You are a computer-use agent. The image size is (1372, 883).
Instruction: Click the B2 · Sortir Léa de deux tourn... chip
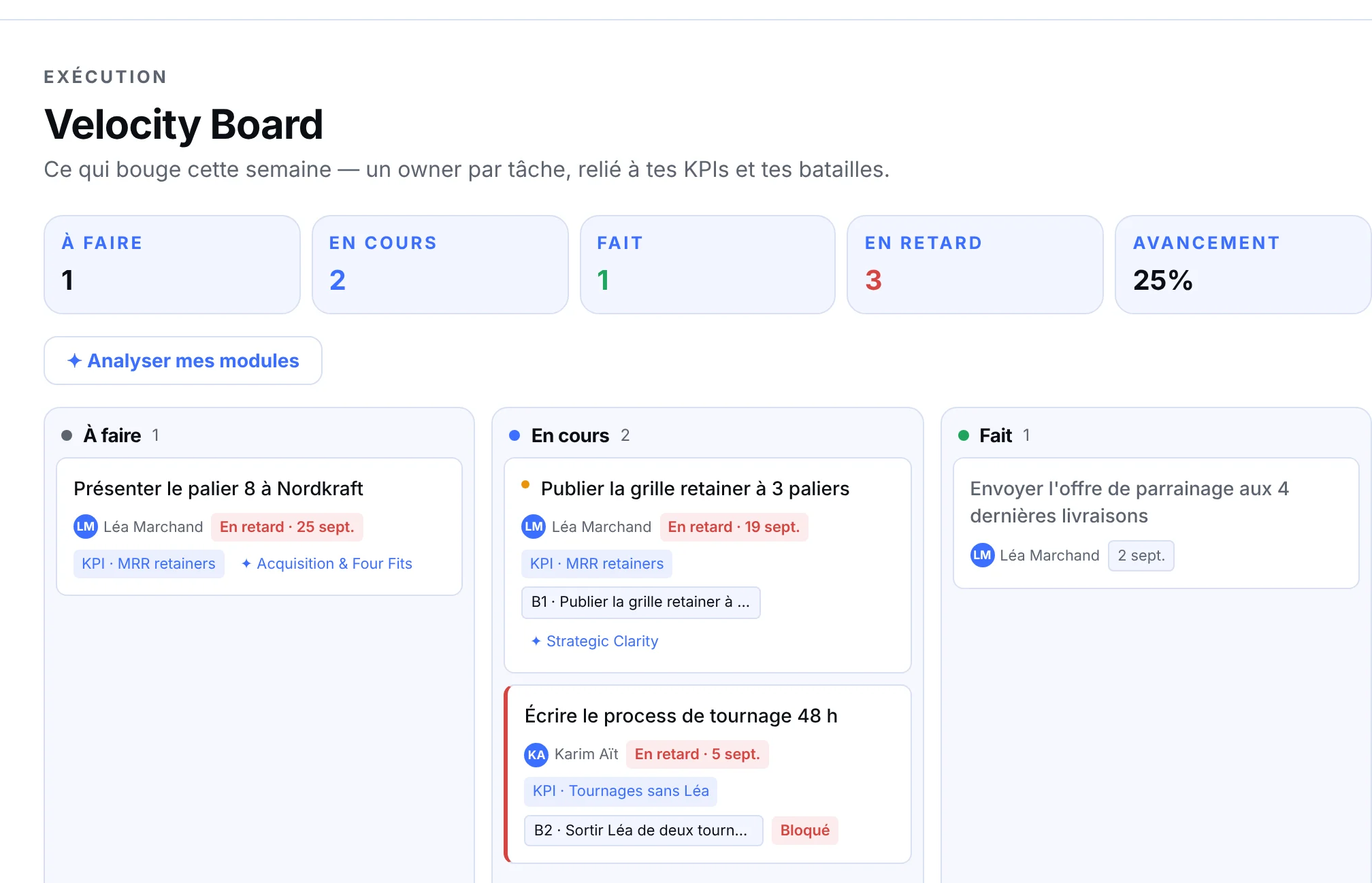[643, 831]
